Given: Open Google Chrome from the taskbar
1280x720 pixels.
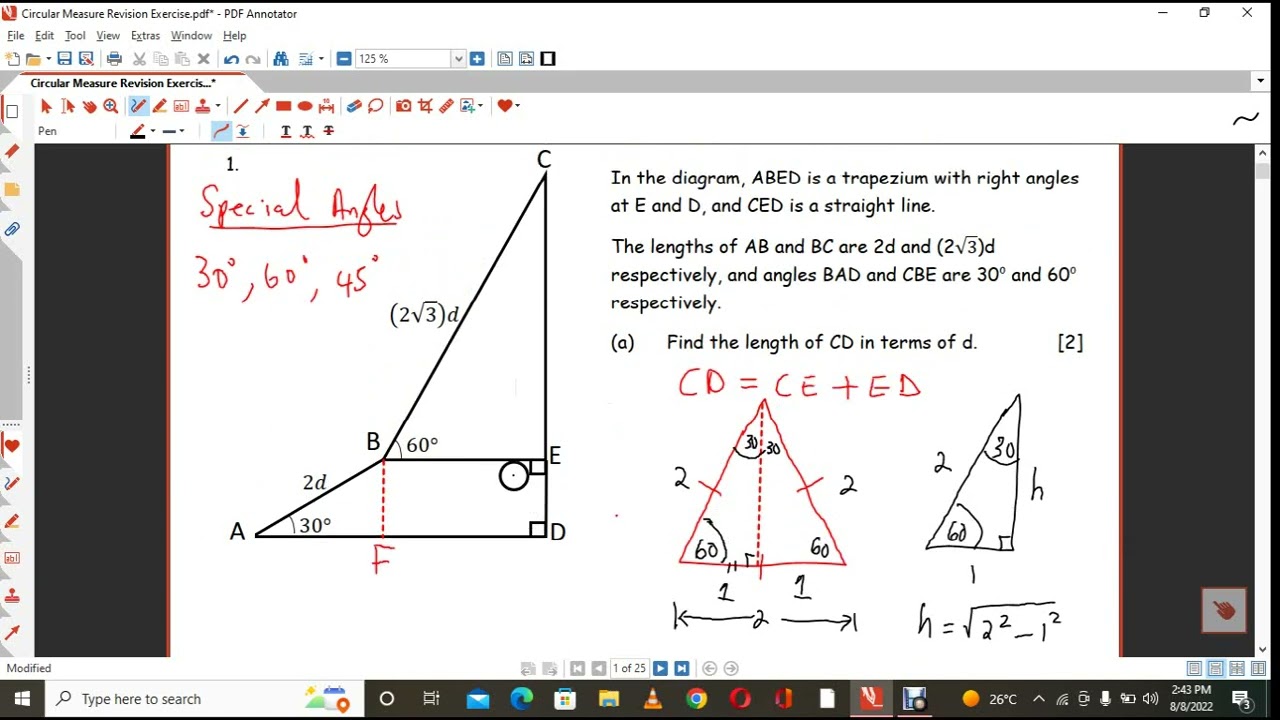Looking at the screenshot, I should point(696,699).
